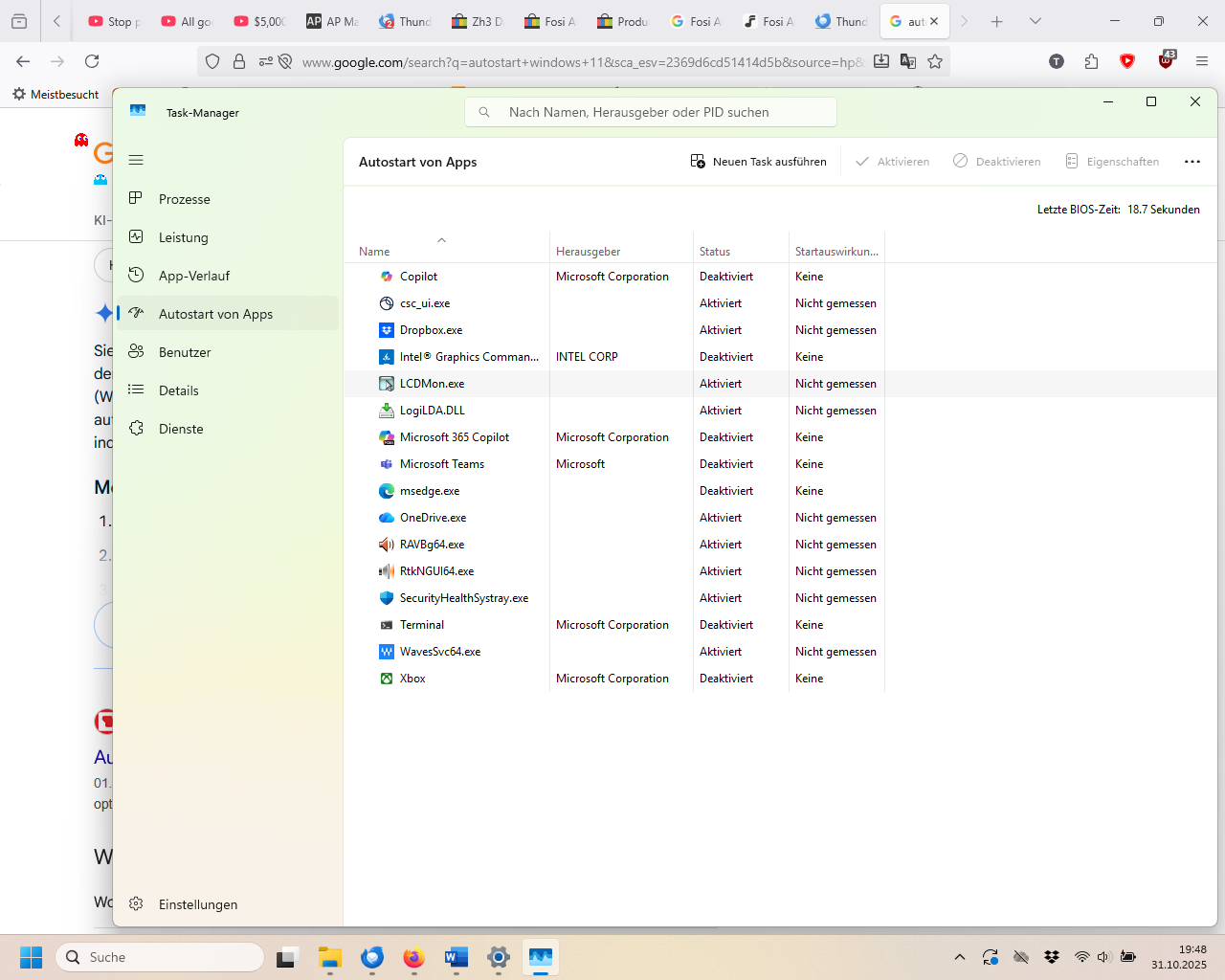Open the Dienste services page

pos(181,429)
